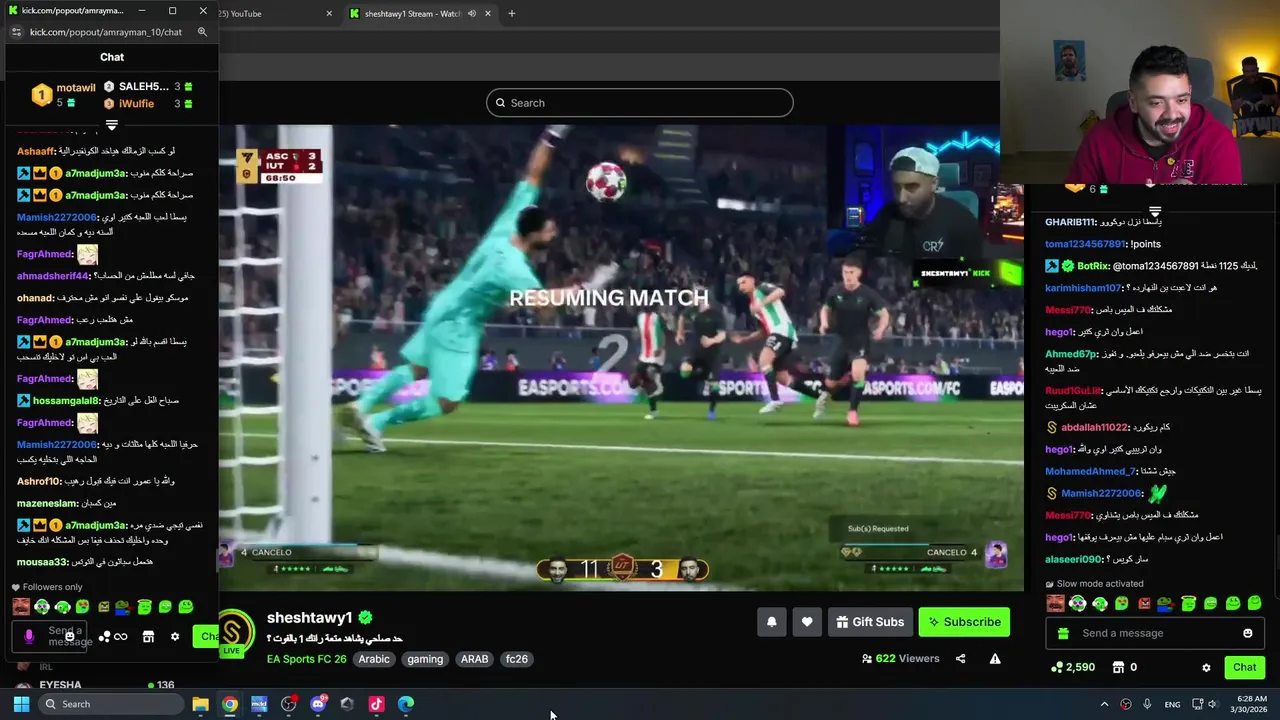
Task: Click the popout window address bar URL
Action: click(106, 32)
